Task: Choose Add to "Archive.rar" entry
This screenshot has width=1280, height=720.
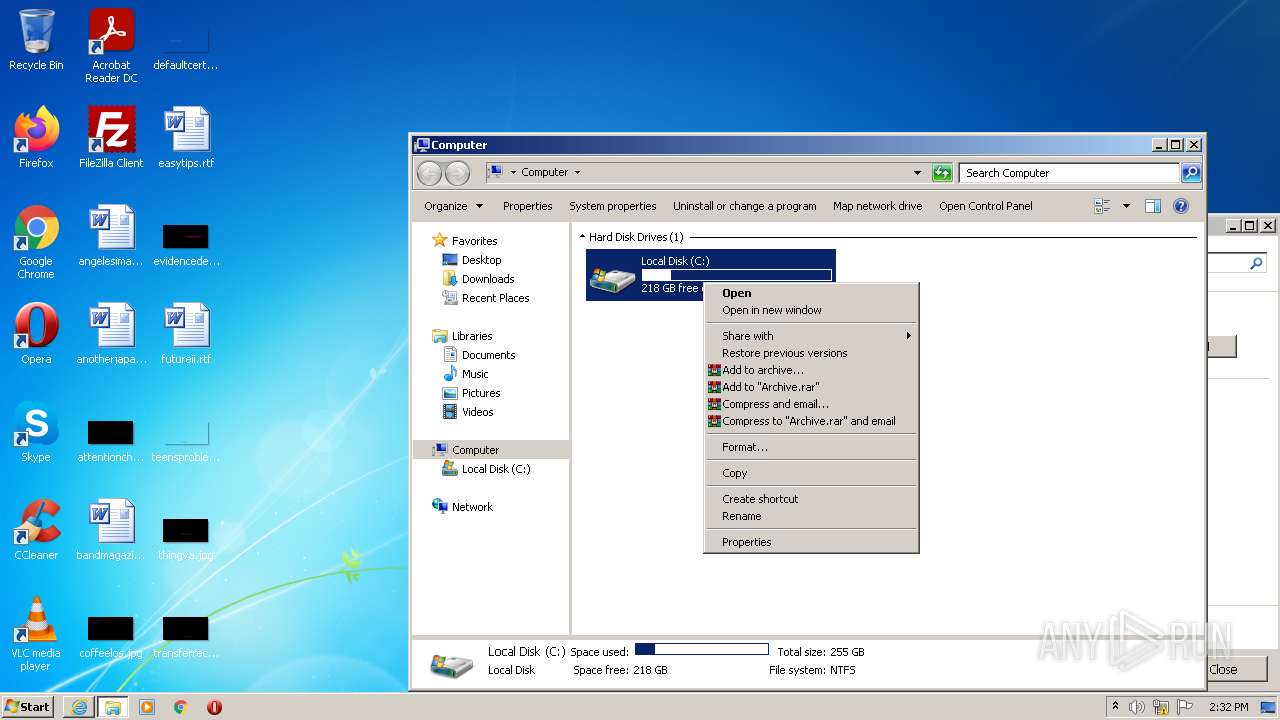Action: (811, 387)
